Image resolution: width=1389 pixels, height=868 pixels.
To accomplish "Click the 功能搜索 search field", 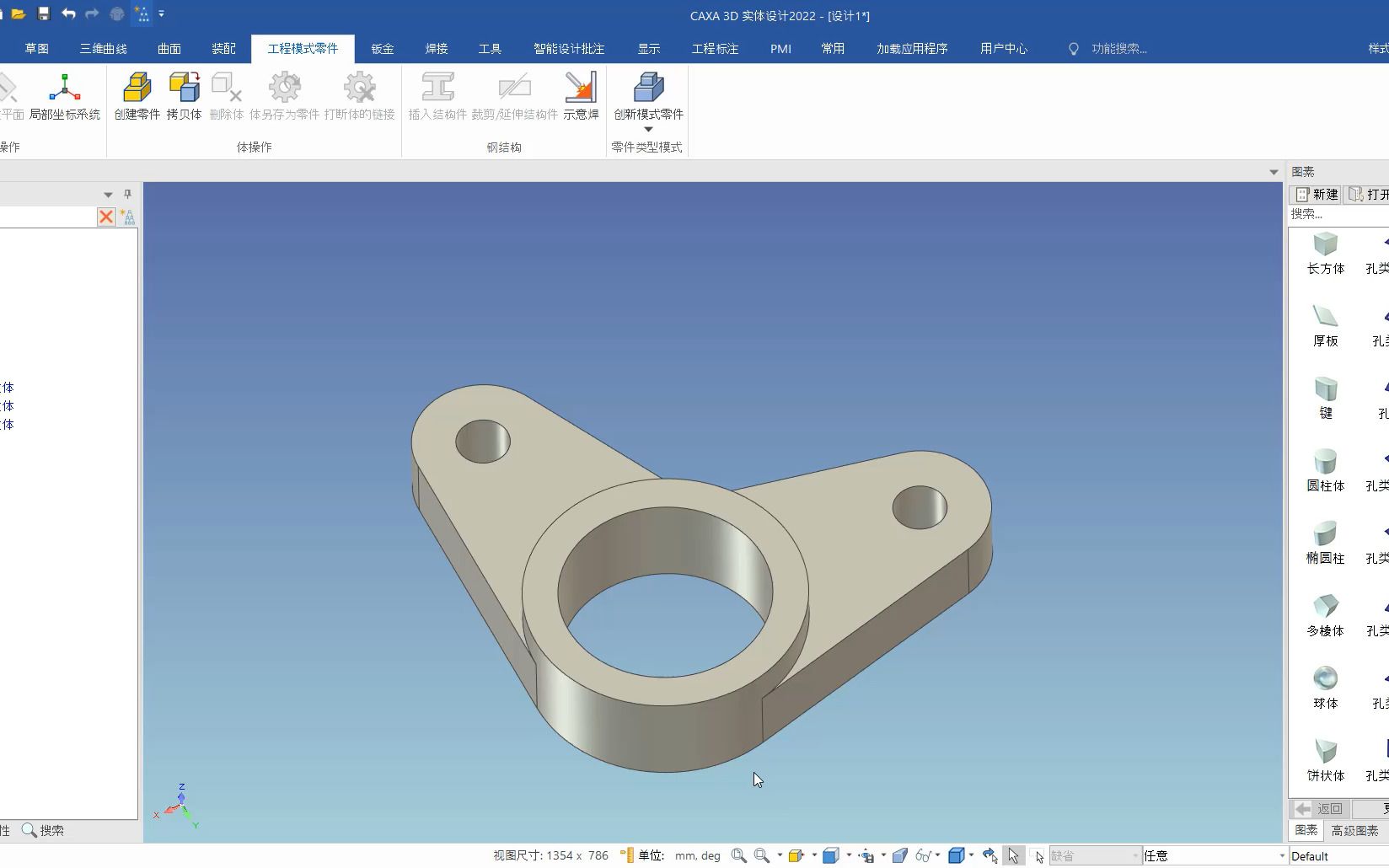I will point(1119,49).
